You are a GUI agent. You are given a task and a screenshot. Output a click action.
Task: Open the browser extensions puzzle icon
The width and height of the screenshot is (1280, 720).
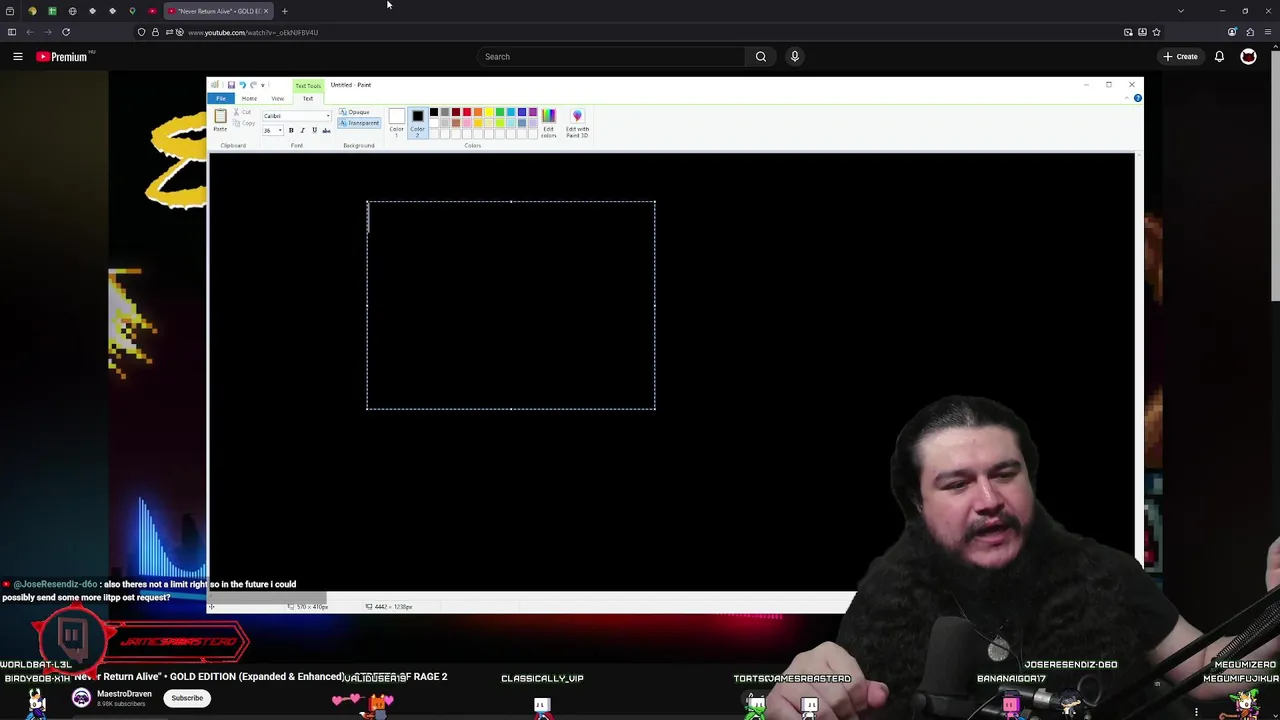tap(1250, 32)
